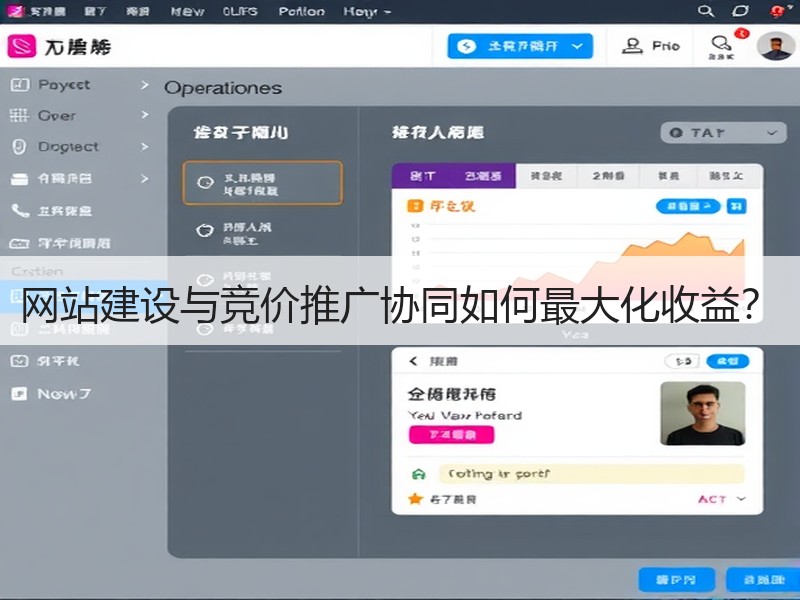
Task: Click the blue pill button on profile card
Action: tap(728, 361)
